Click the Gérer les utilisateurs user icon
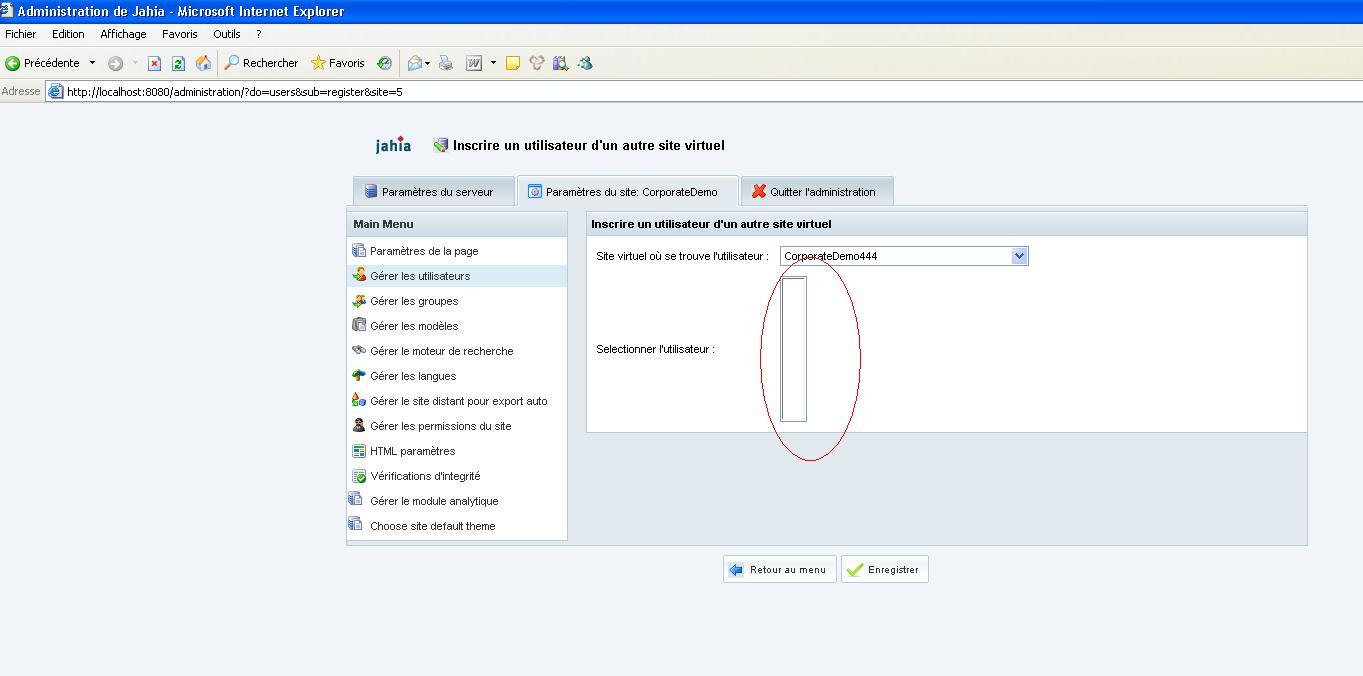1363x676 pixels. [359, 275]
